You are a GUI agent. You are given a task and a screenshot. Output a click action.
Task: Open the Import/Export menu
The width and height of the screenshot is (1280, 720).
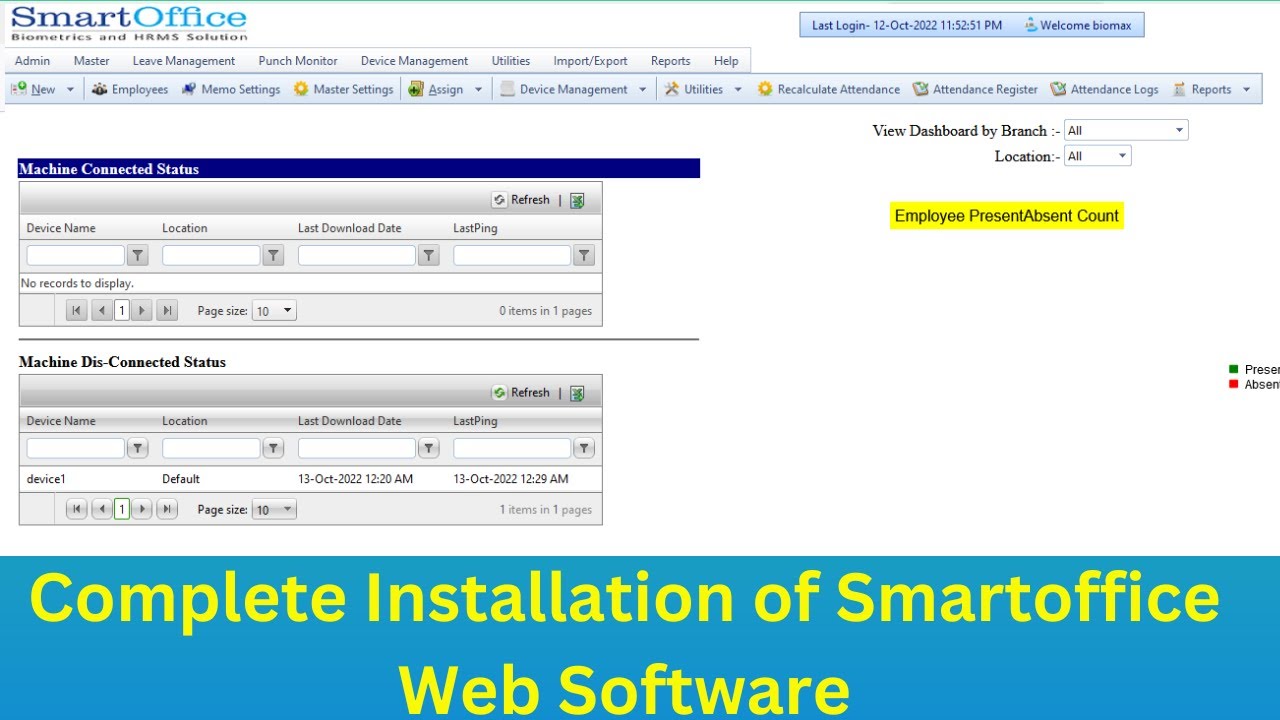(x=591, y=61)
